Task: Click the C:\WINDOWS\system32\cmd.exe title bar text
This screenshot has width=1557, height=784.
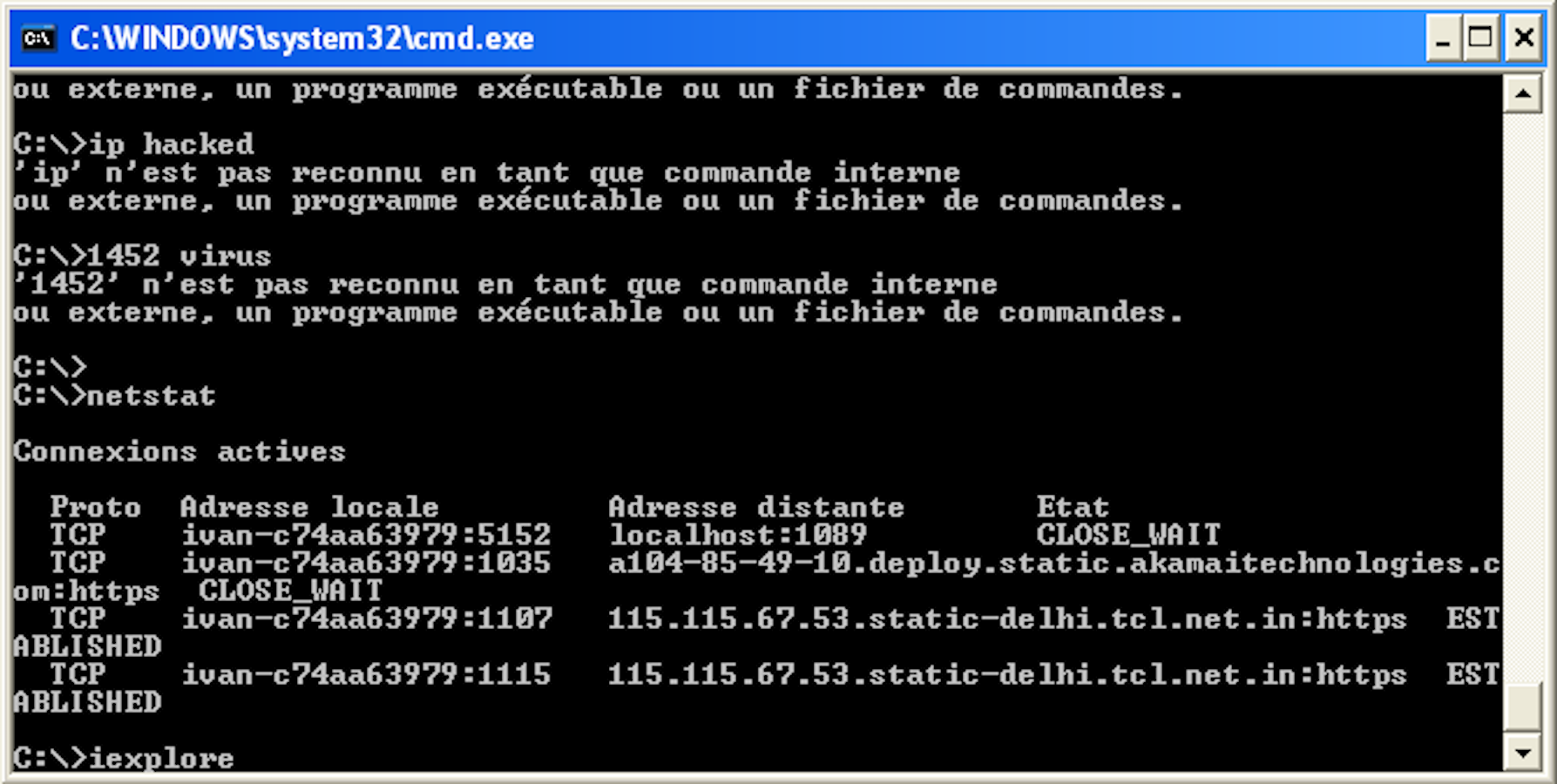Action: [x=301, y=38]
